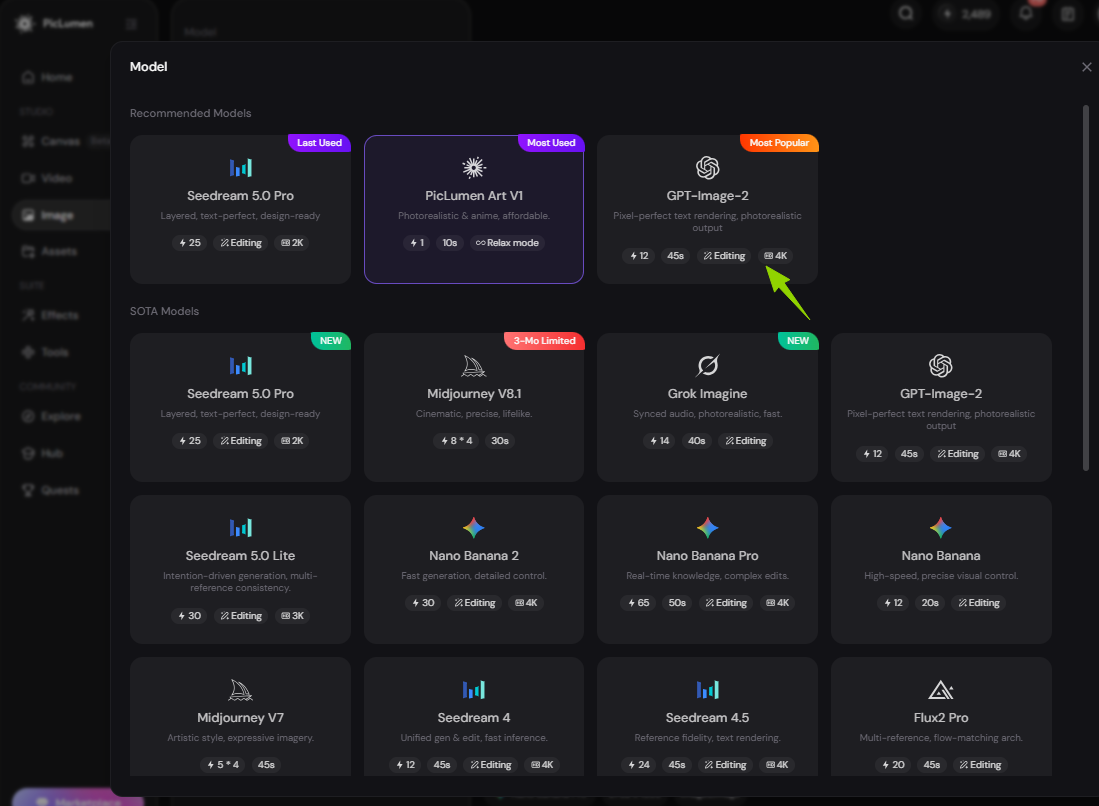This screenshot has width=1099, height=806.
Task: Open Hub in the left sidebar
Action: click(42, 453)
